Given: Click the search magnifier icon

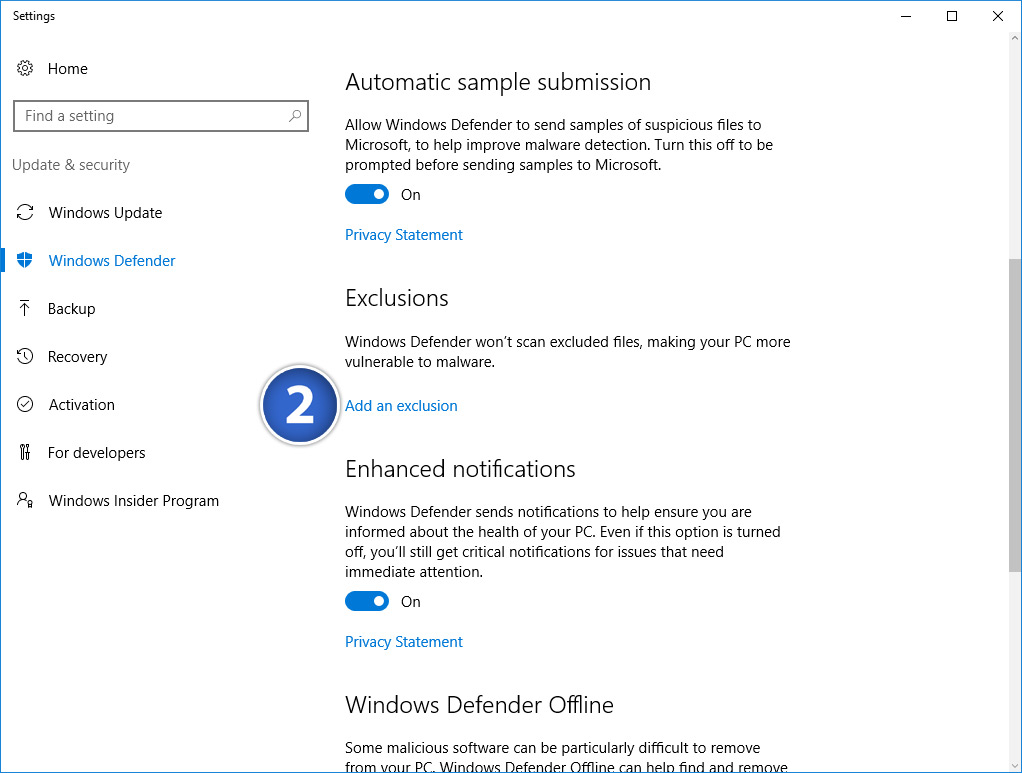Looking at the screenshot, I should pos(295,115).
